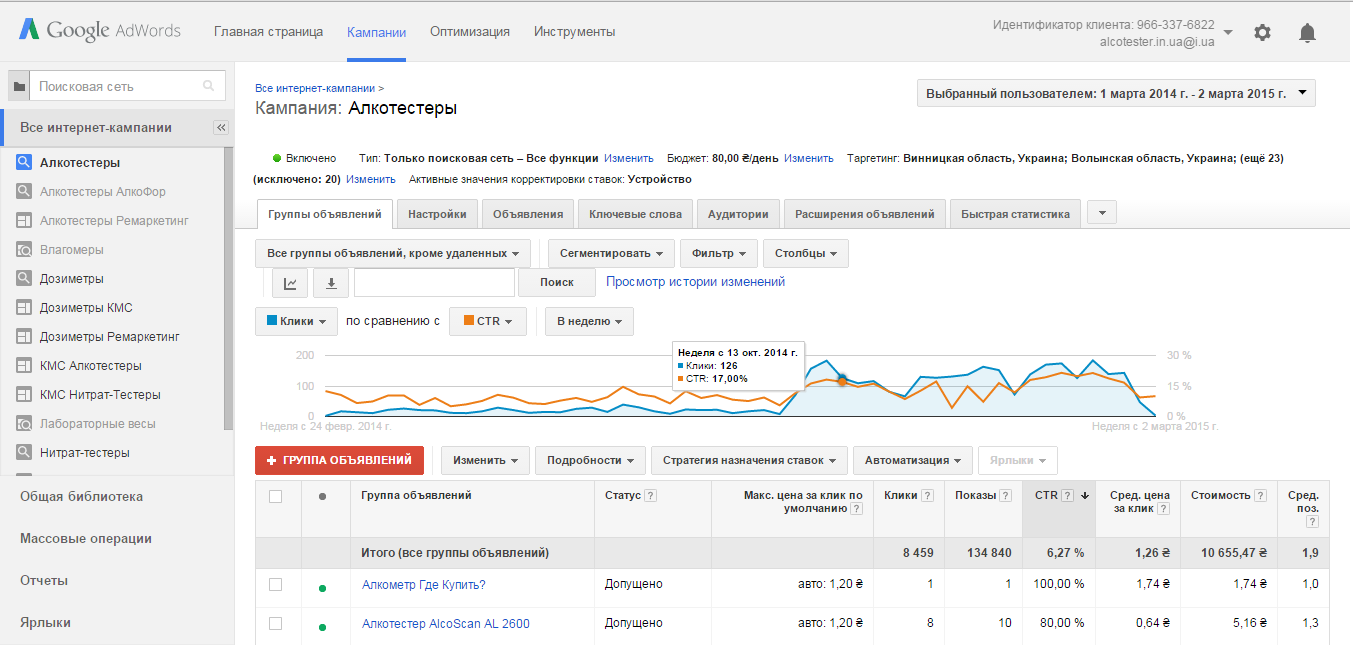Click the status dot column header

(322, 496)
